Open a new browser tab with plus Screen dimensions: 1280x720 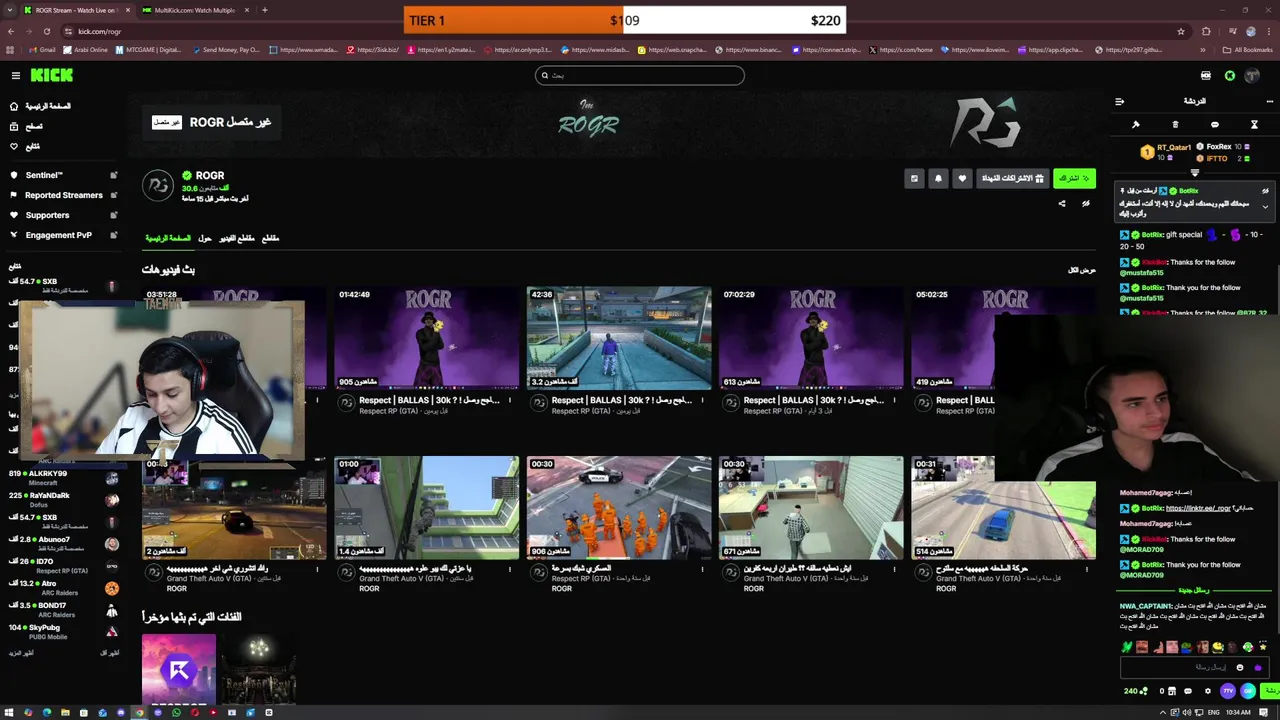click(x=264, y=10)
